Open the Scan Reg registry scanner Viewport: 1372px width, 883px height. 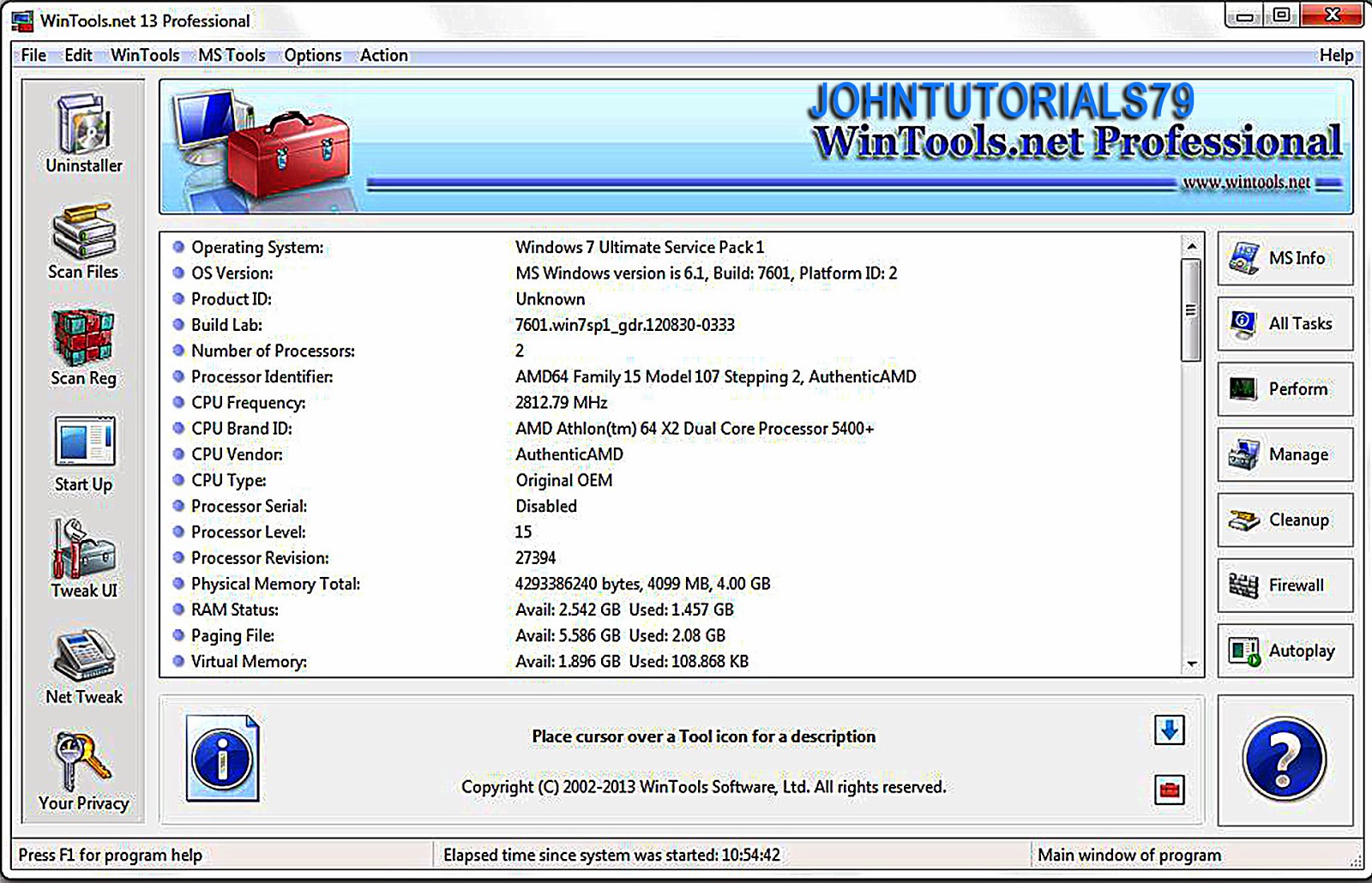[x=84, y=347]
